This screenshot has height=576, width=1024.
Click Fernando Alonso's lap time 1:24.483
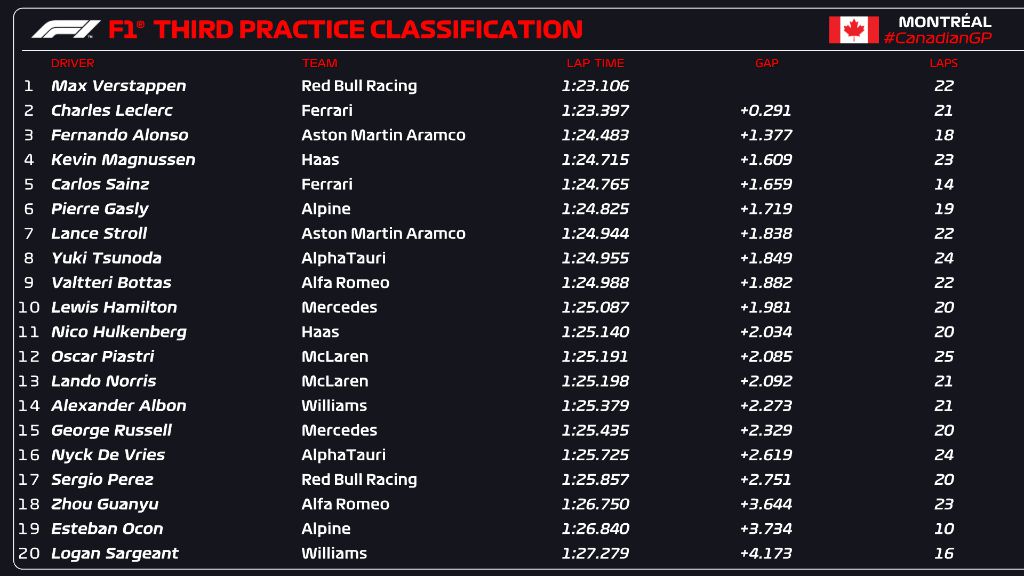pyautogui.click(x=594, y=135)
